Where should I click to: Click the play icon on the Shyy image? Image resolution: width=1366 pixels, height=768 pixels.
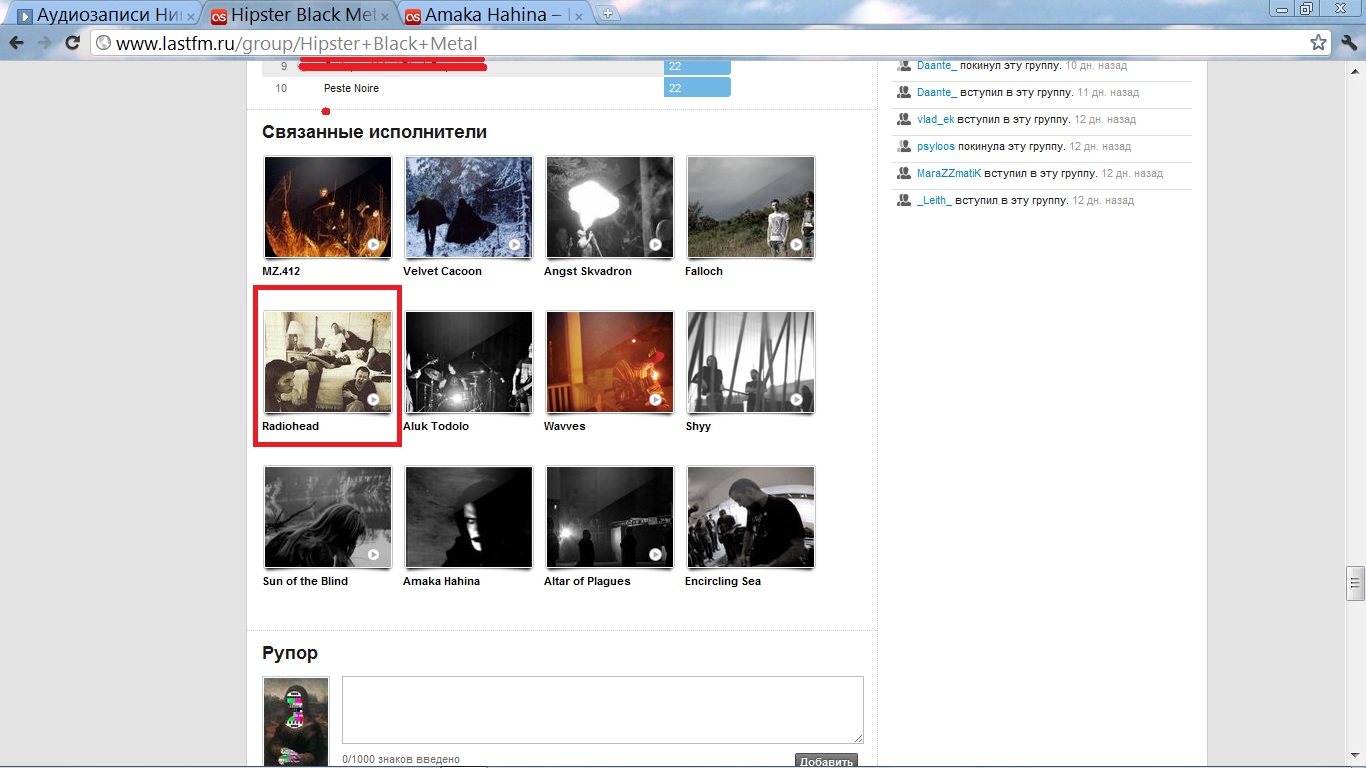[797, 399]
